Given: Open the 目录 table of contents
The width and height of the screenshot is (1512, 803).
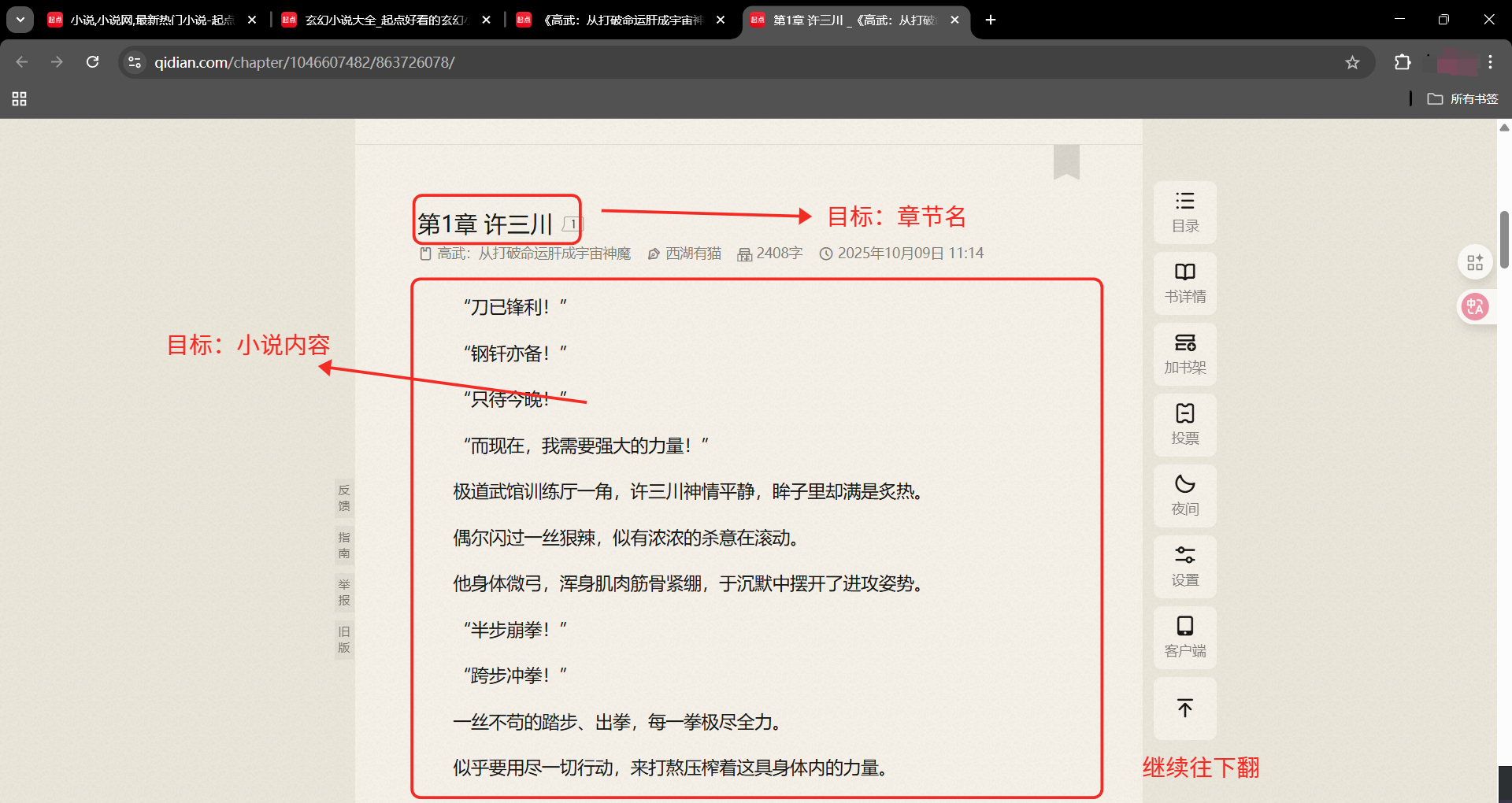Looking at the screenshot, I should [1184, 213].
